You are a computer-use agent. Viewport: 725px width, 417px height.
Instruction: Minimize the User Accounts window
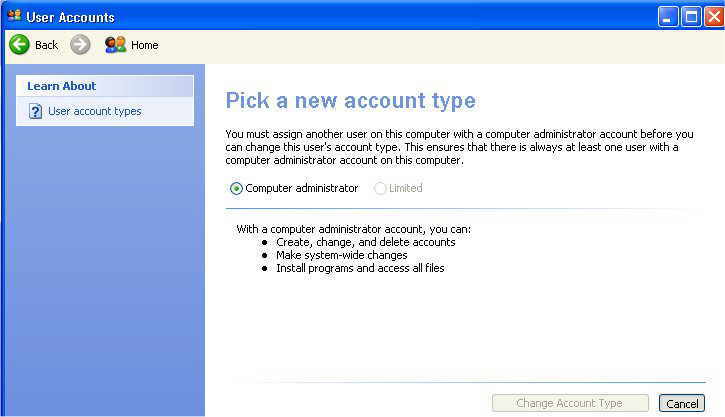tap(668, 17)
